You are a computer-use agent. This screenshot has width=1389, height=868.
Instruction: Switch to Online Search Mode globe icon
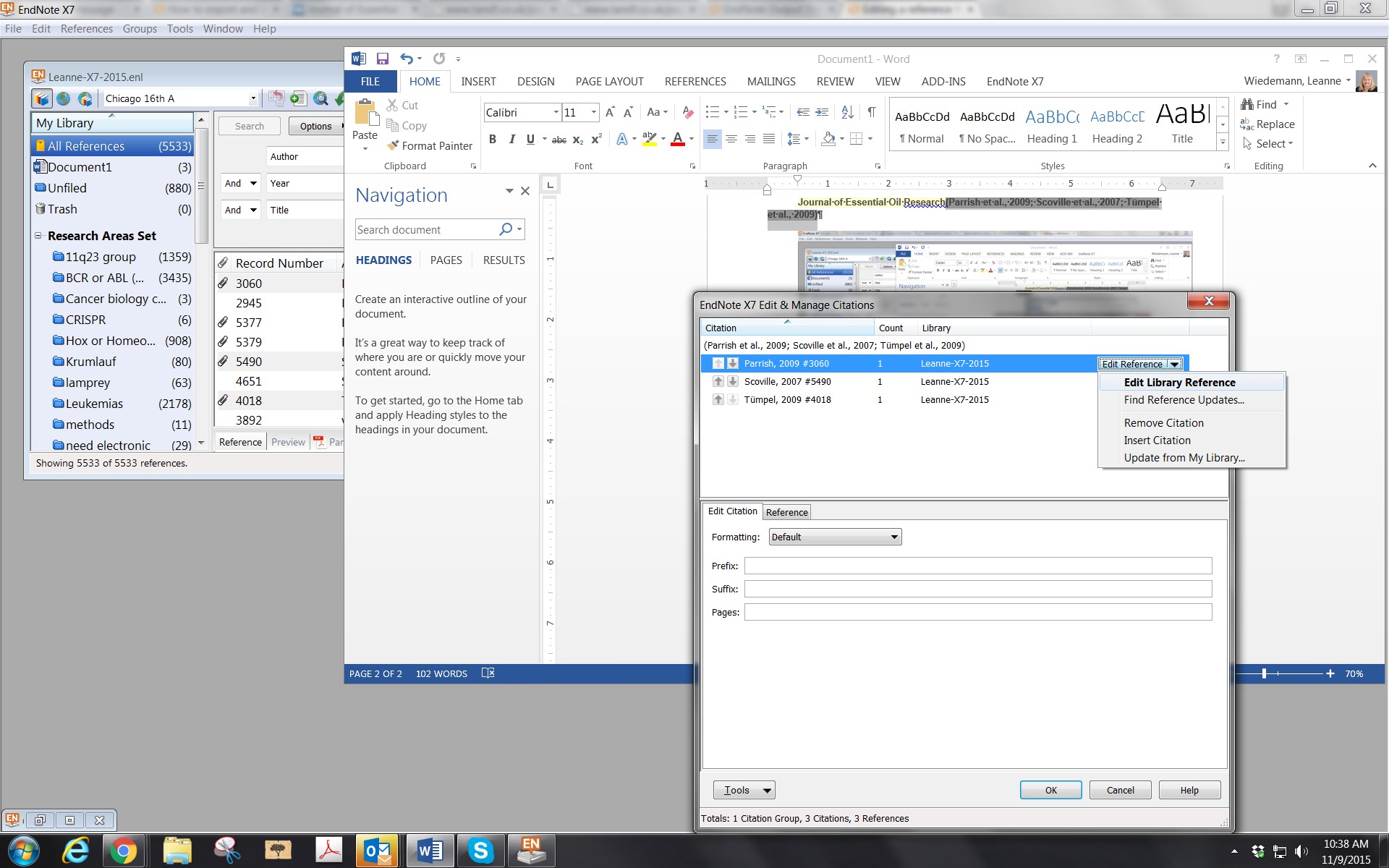coord(64,98)
